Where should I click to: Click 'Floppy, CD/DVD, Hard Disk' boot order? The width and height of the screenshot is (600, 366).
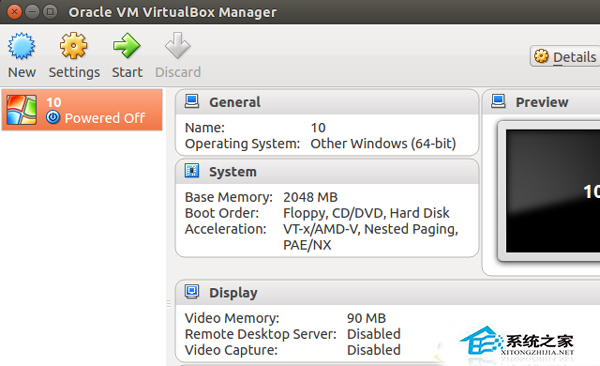[366, 213]
